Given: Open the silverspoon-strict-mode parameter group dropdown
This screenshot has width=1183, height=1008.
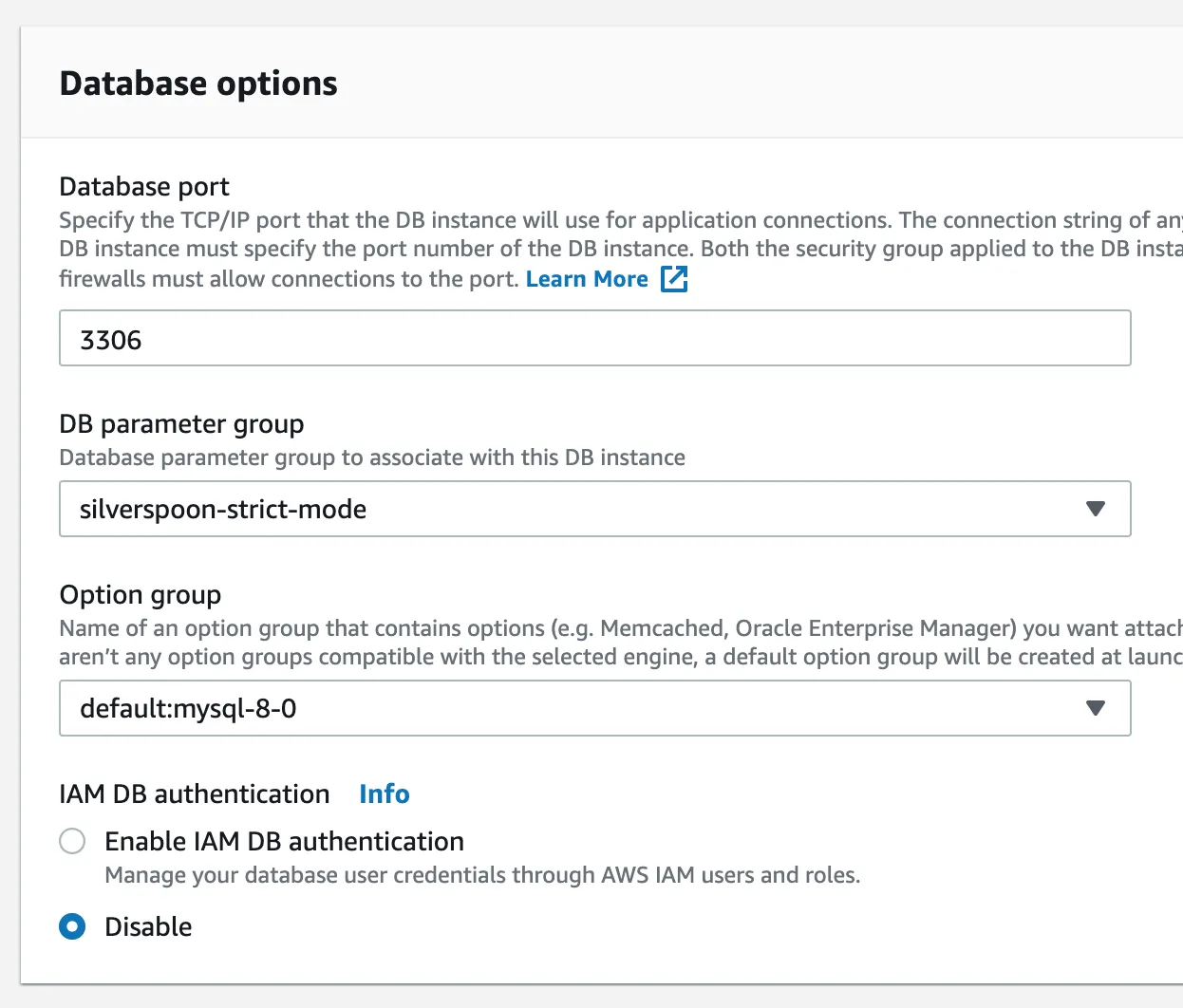Looking at the screenshot, I should (x=570, y=509).
